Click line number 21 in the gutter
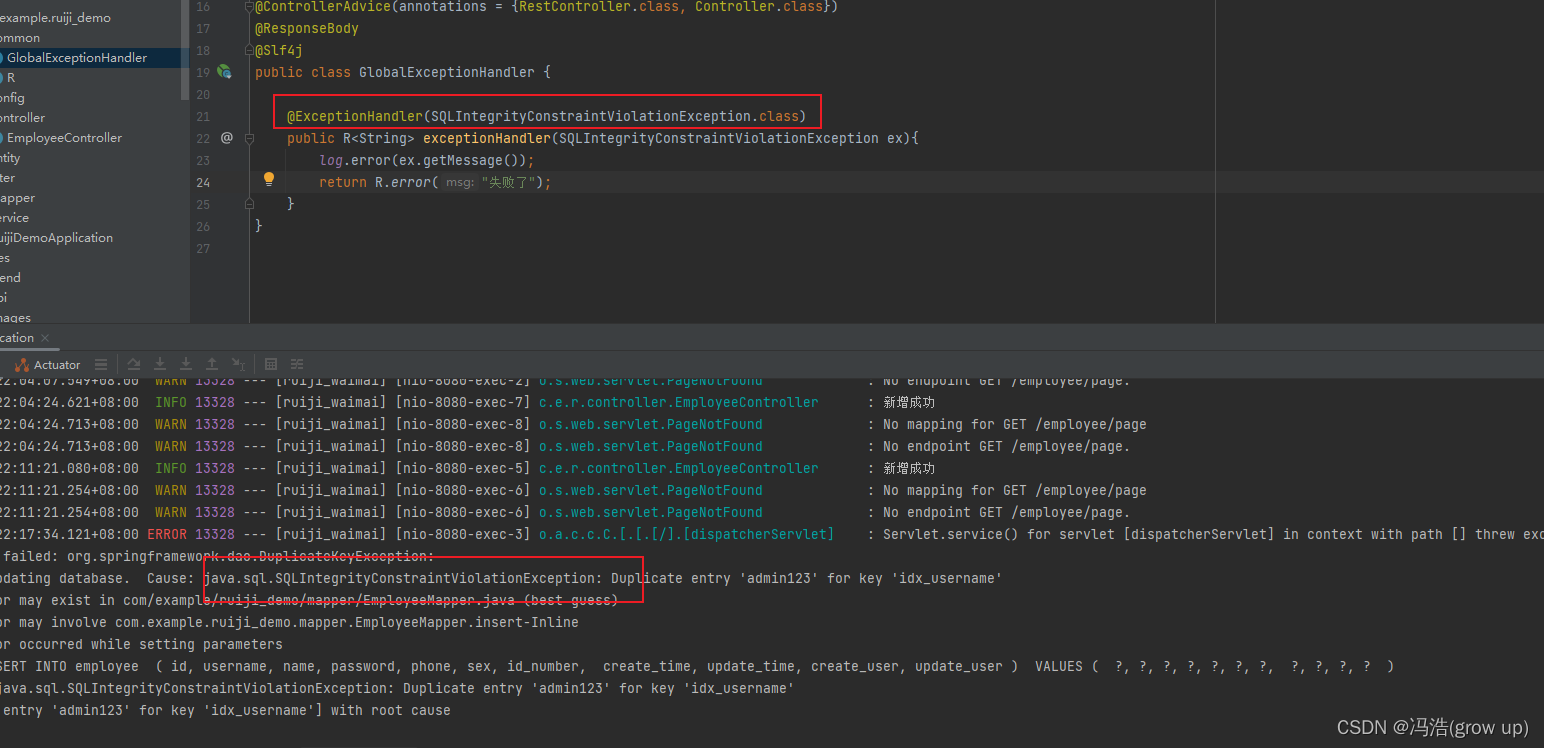This screenshot has width=1544, height=748. pos(203,116)
